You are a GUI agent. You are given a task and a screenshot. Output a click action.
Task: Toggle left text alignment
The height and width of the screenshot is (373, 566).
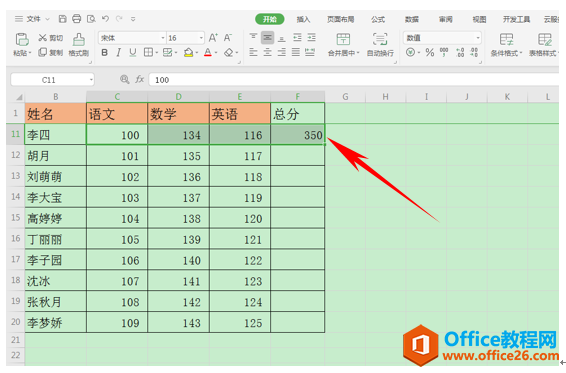pos(253,53)
